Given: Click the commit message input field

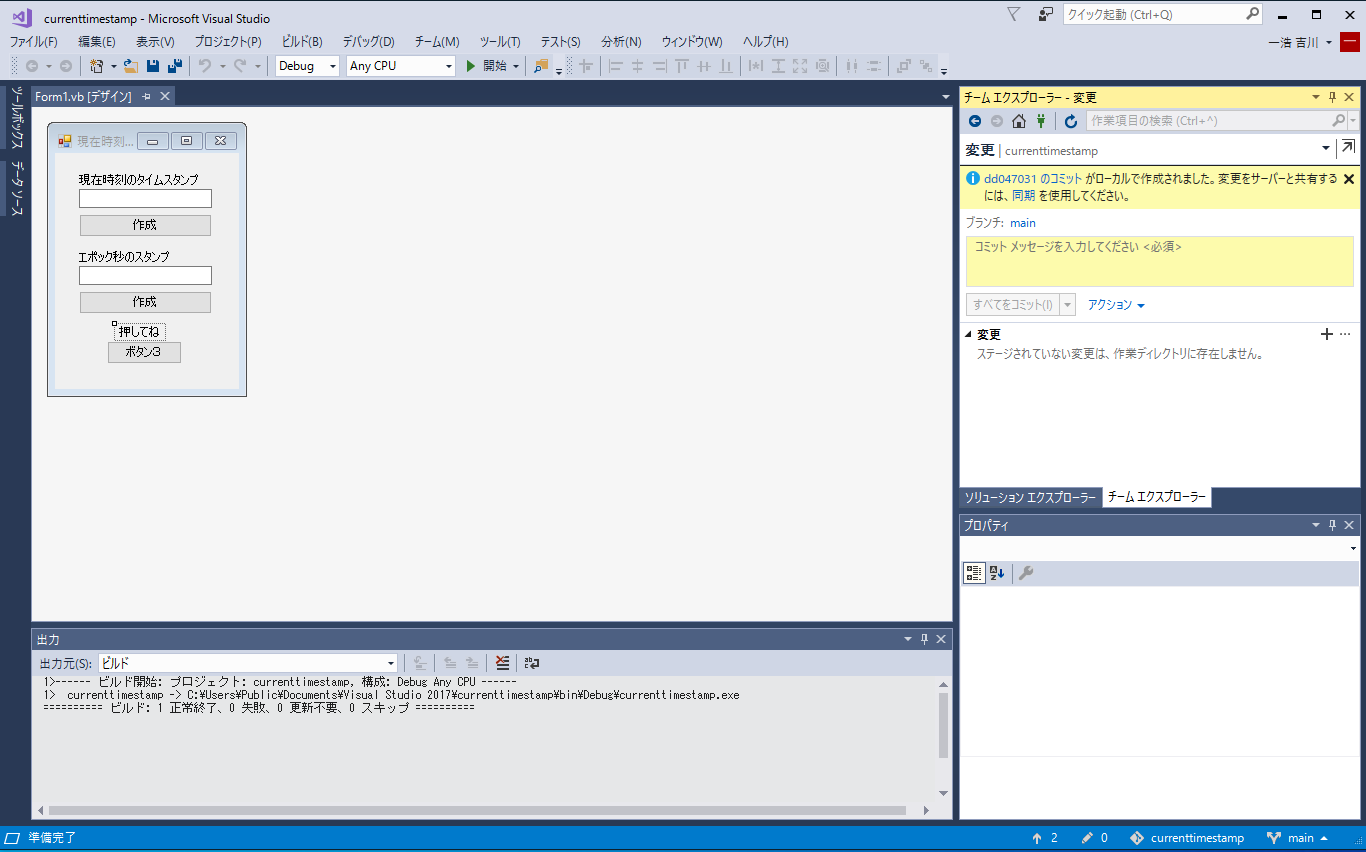Looking at the screenshot, I should [1159, 261].
